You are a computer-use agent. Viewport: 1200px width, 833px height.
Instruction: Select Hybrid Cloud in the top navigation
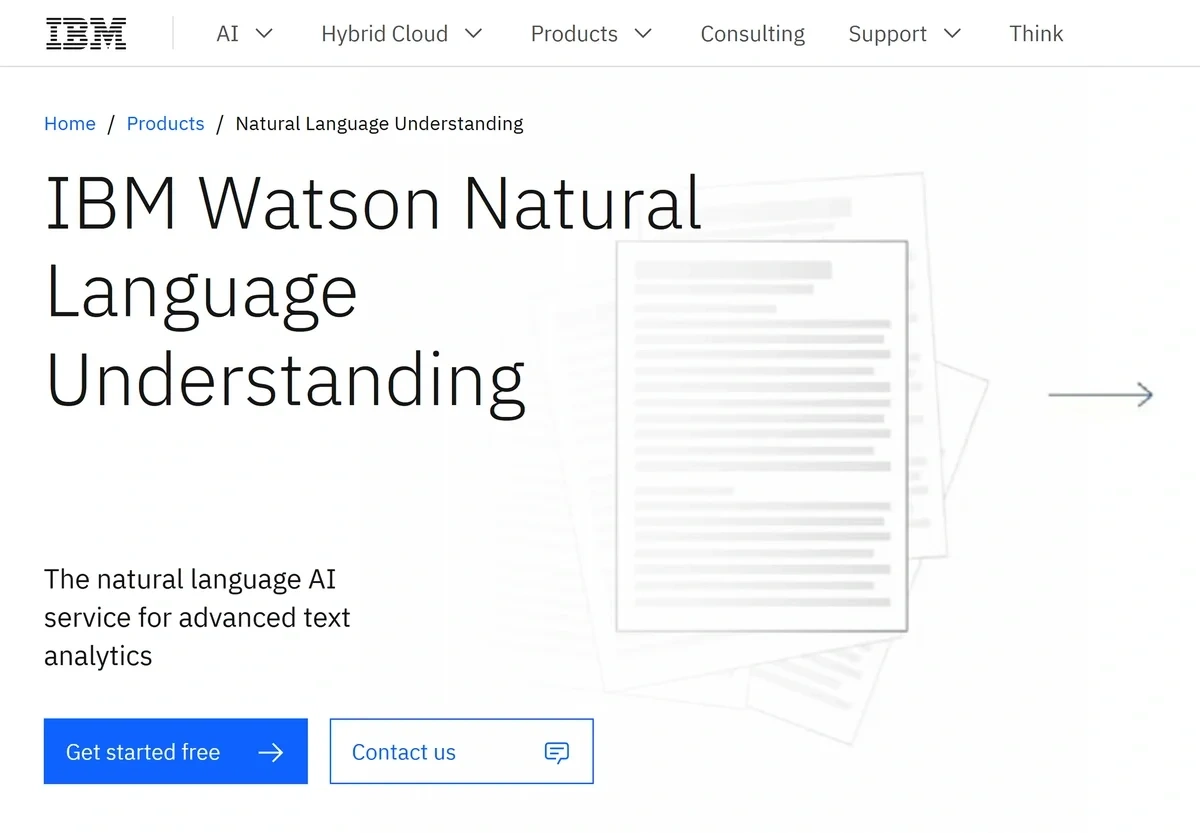pos(384,33)
